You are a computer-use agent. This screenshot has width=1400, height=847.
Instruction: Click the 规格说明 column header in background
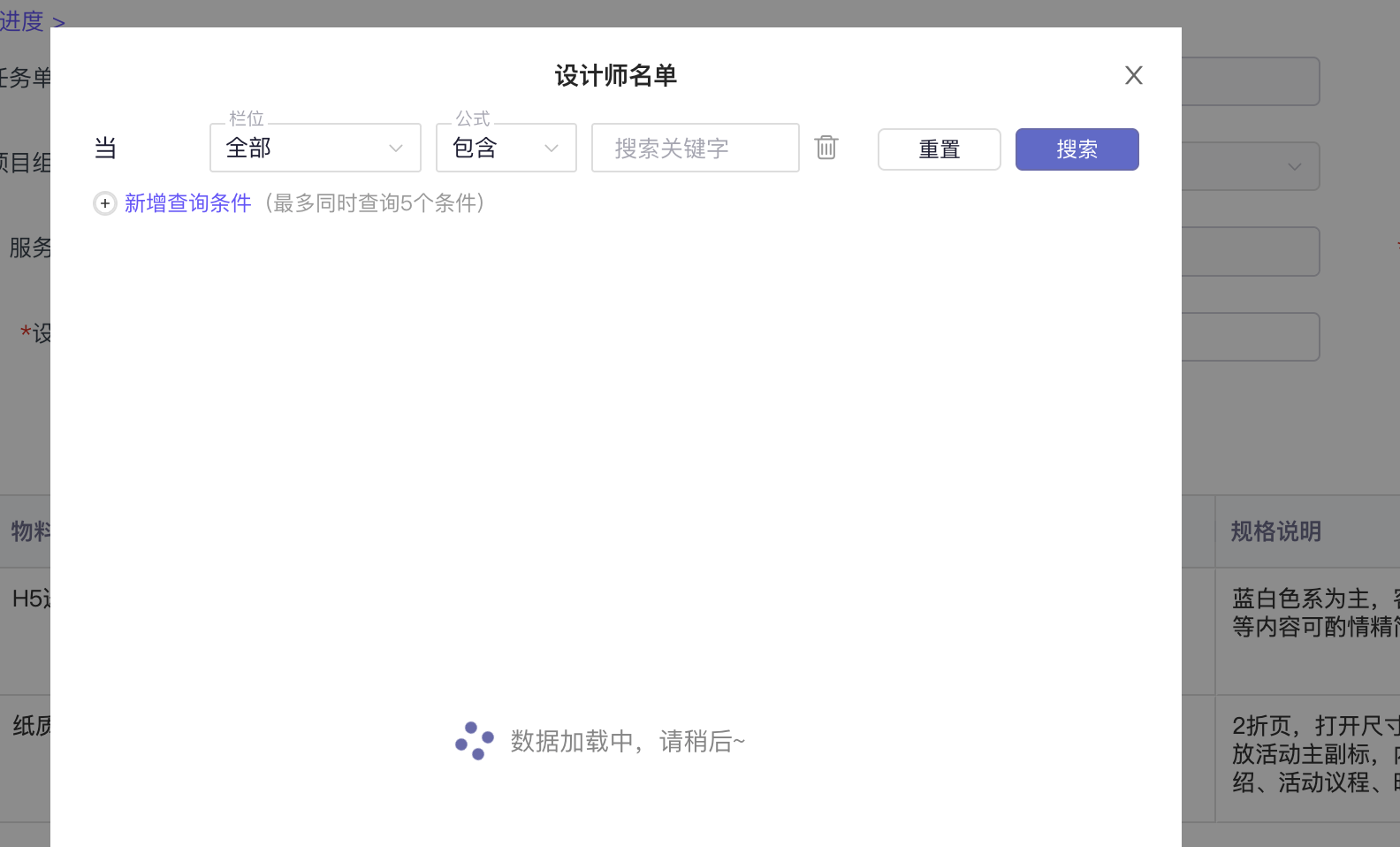click(x=1276, y=531)
